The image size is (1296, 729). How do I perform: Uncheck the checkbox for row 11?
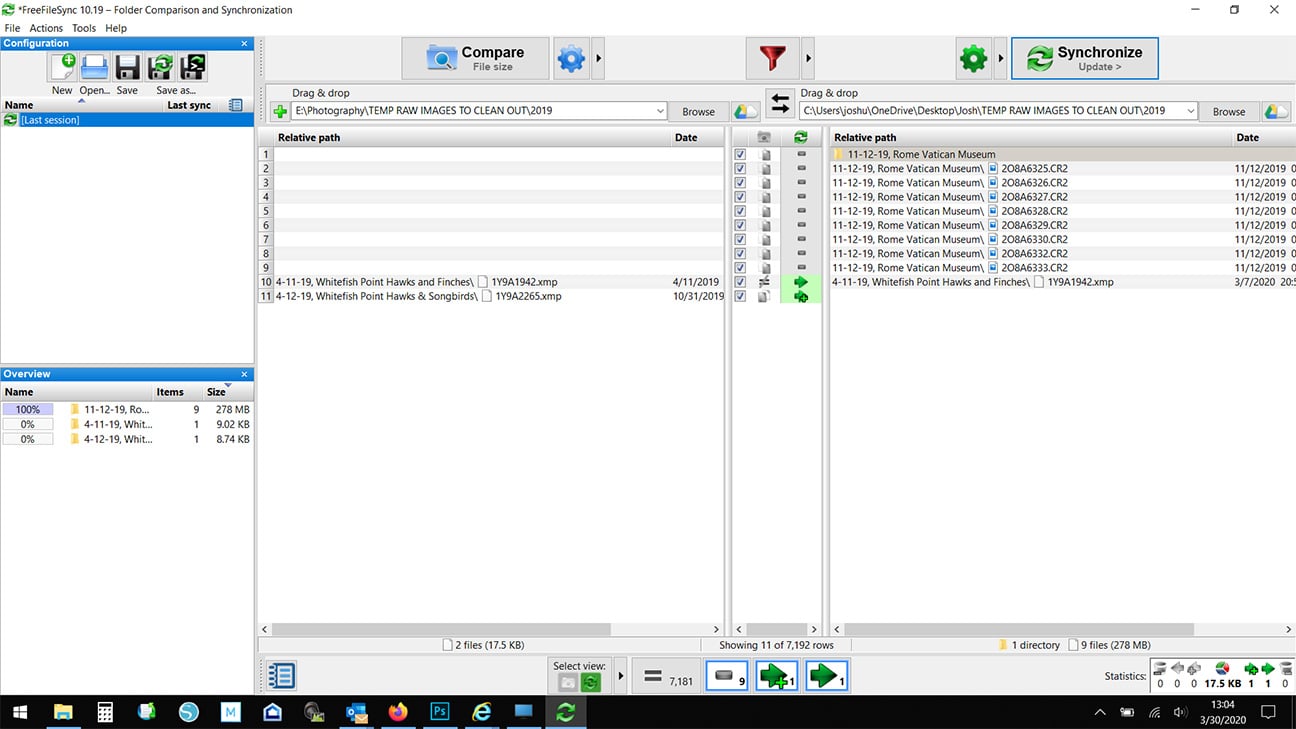tap(740, 296)
